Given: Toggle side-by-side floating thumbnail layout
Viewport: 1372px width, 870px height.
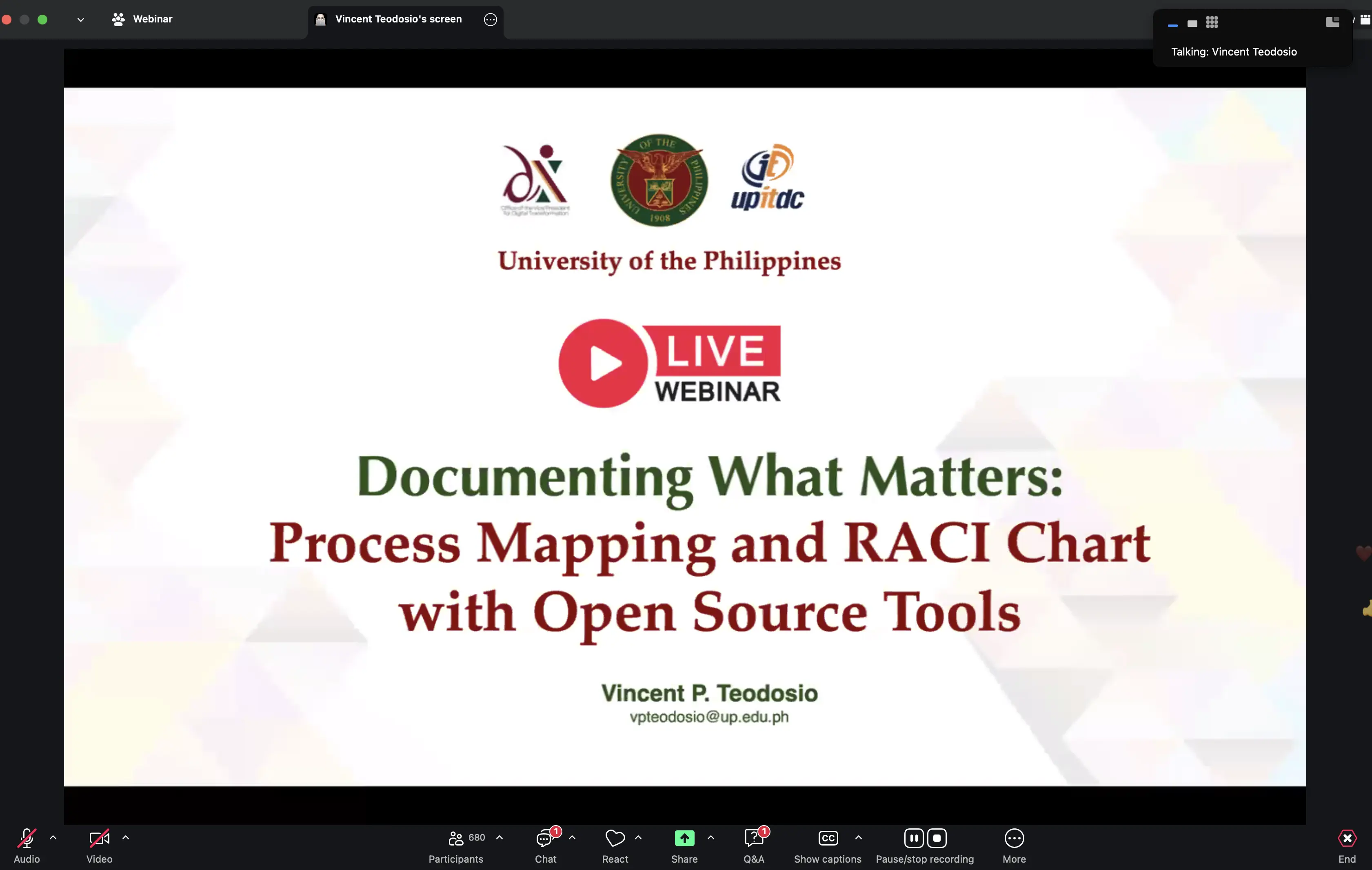Looking at the screenshot, I should click(1332, 22).
